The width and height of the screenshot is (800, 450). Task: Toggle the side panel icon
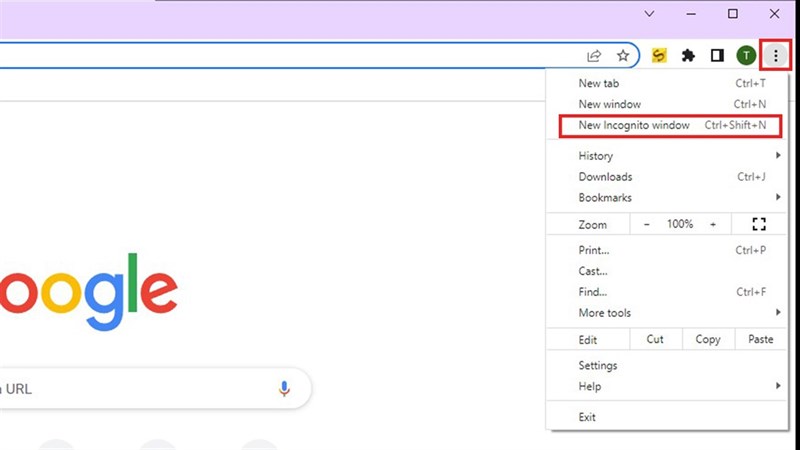tap(717, 55)
